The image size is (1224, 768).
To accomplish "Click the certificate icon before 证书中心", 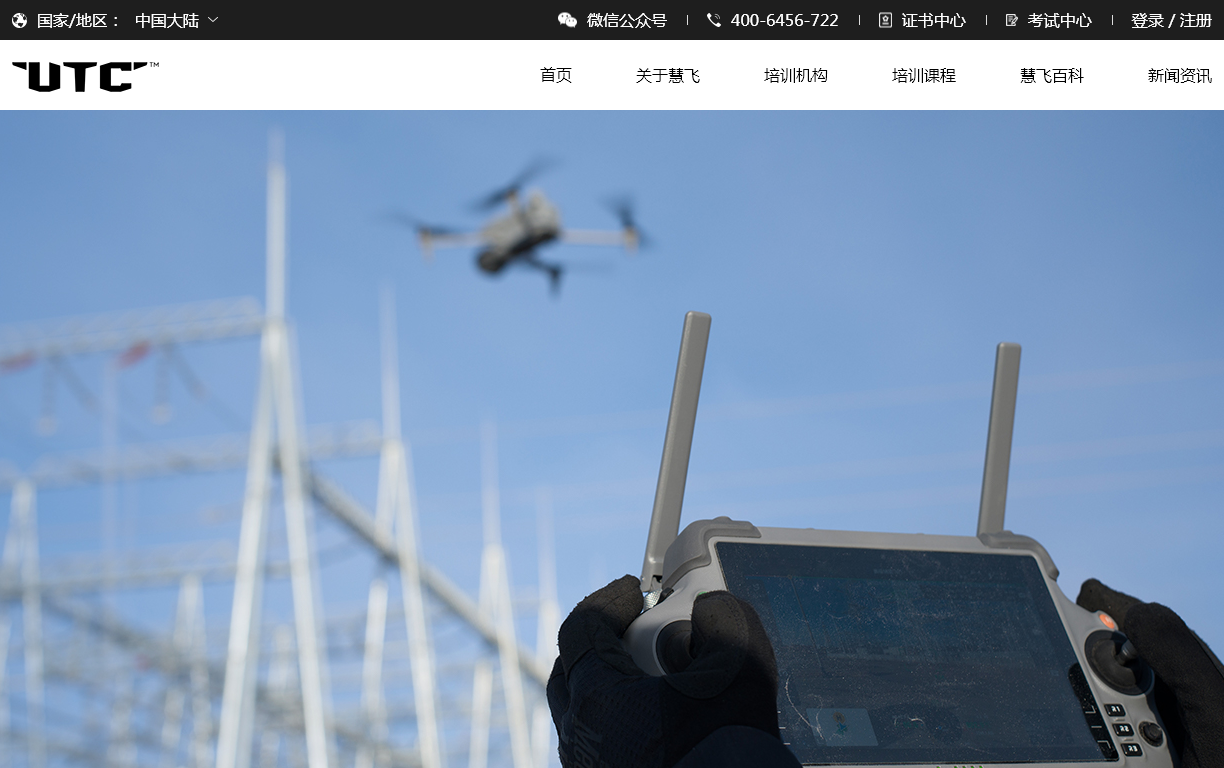I will (x=885, y=20).
